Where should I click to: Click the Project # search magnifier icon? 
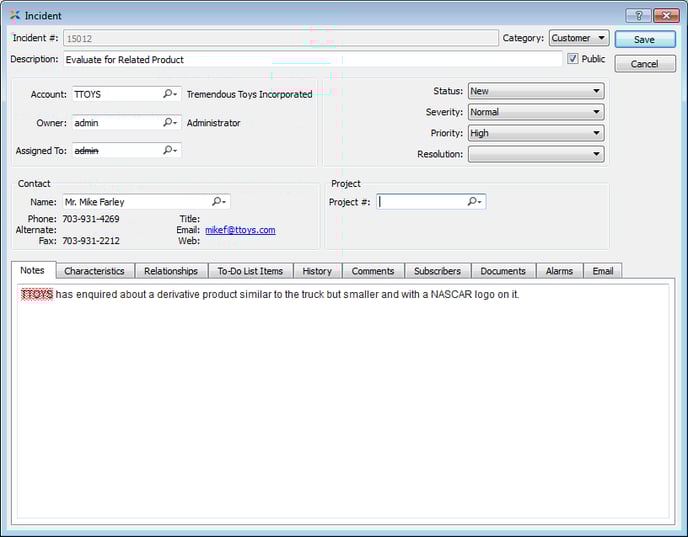point(474,201)
